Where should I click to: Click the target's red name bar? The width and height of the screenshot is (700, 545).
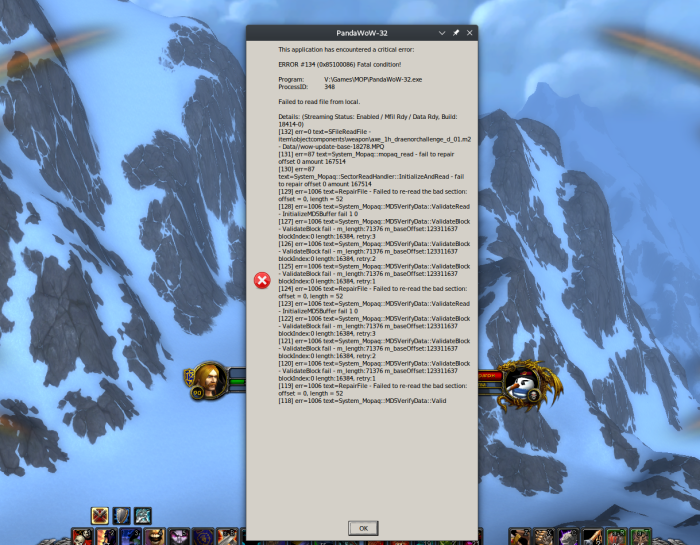pyautogui.click(x=489, y=374)
